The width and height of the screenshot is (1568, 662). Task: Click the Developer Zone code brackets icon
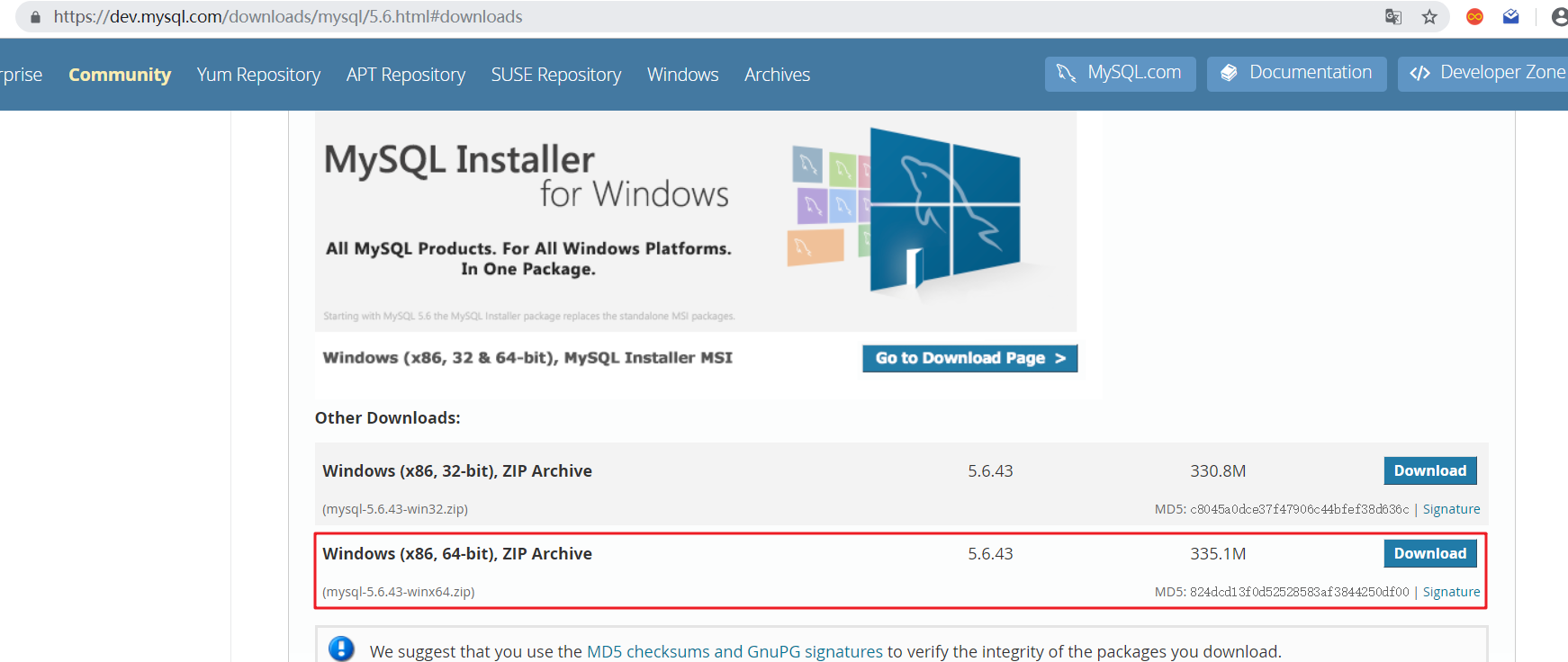[1419, 74]
